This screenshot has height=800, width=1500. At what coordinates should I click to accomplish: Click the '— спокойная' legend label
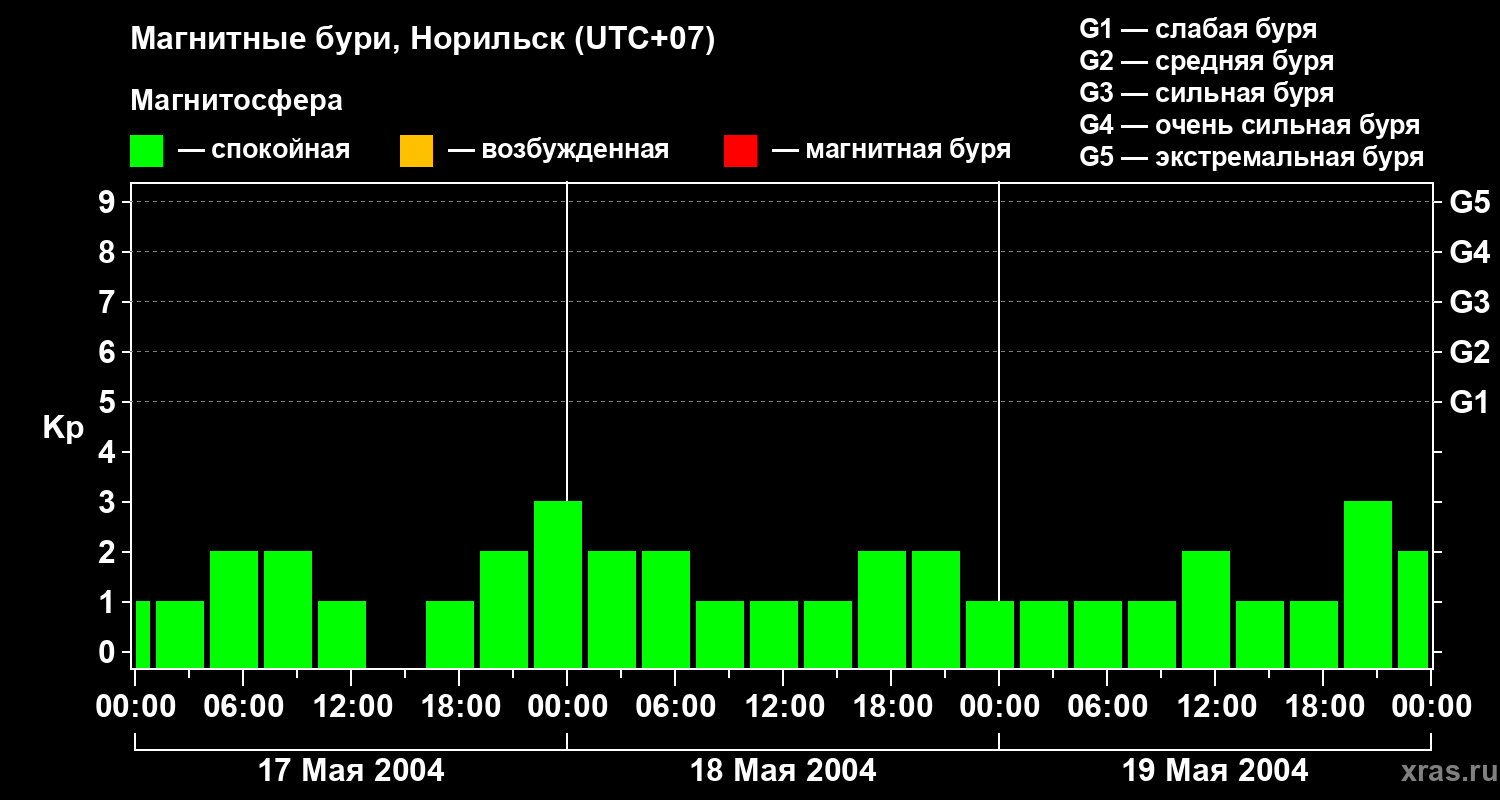click(264, 150)
